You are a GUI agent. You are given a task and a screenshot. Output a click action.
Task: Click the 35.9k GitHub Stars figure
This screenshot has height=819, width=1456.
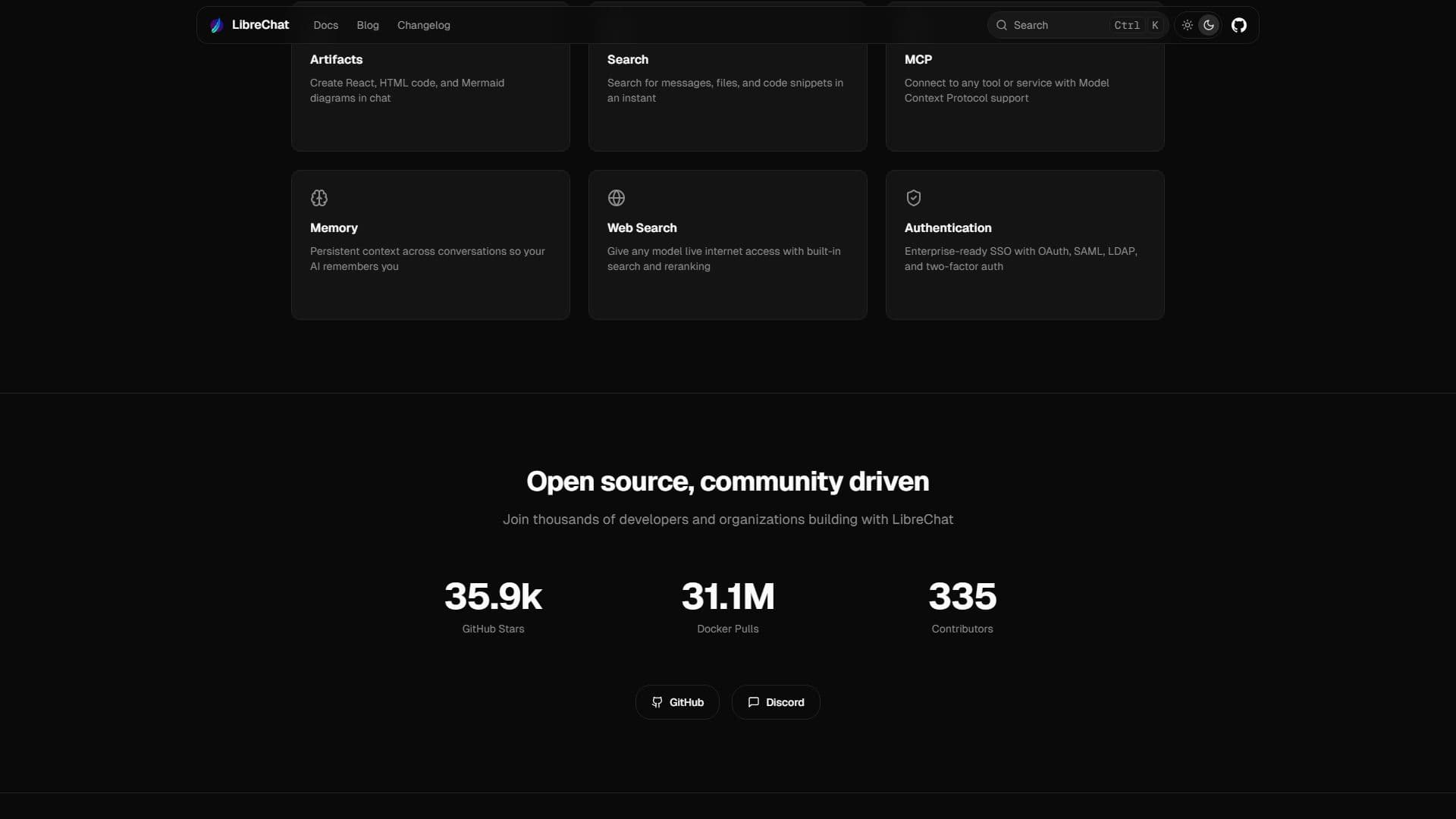[x=493, y=596]
